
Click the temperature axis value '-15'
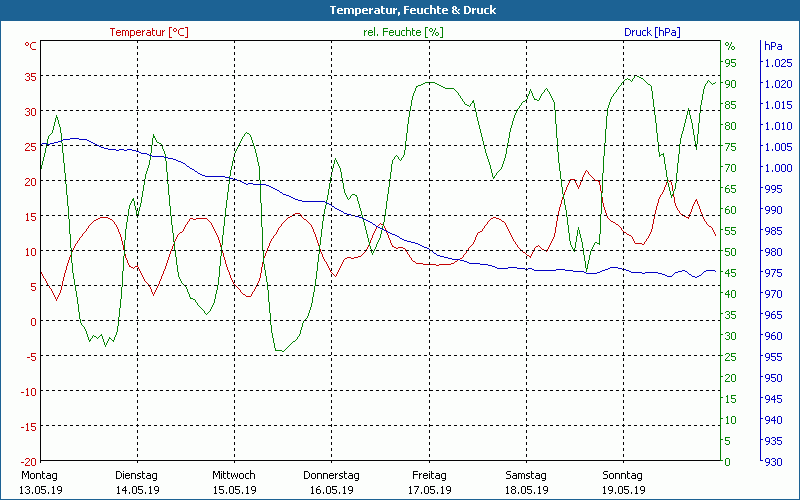pos(28,427)
